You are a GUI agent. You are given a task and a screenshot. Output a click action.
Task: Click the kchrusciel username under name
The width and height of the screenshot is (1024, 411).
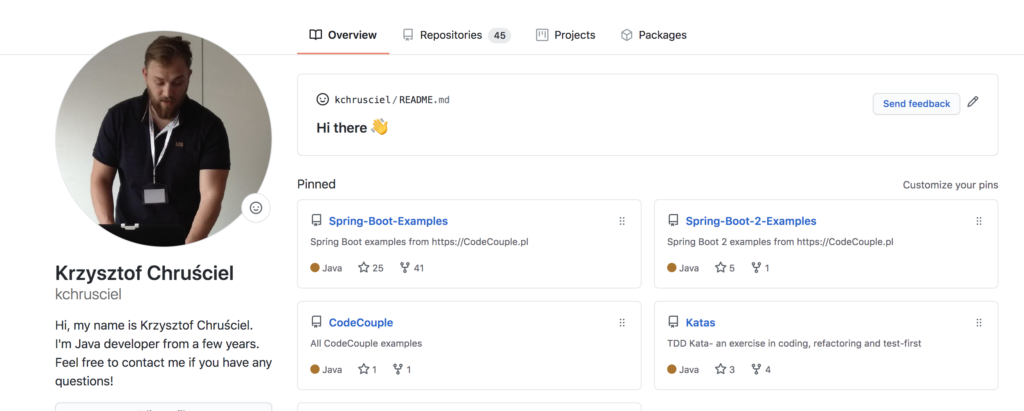click(x=89, y=295)
